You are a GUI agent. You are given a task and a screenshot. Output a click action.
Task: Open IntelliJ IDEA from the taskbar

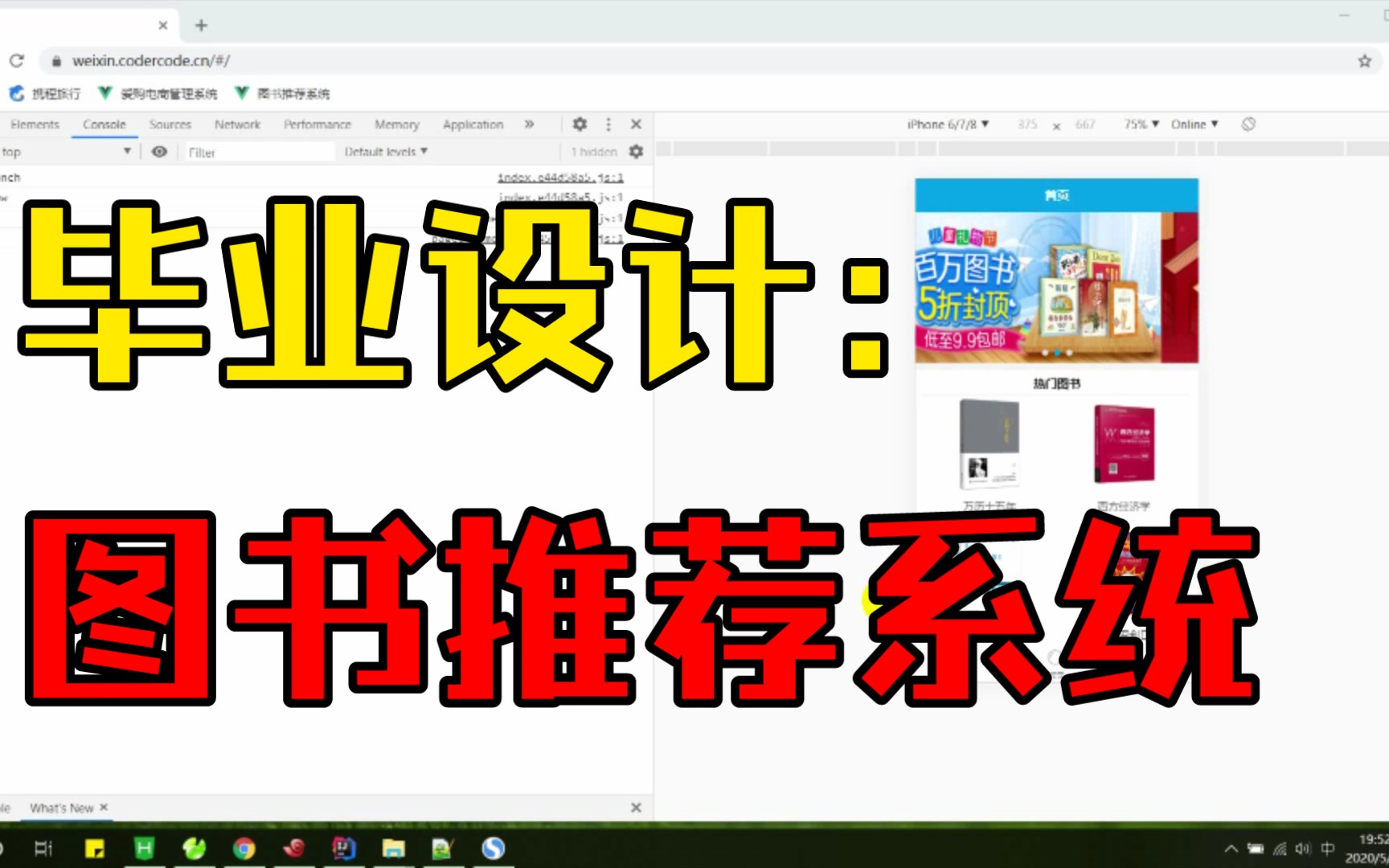point(344,848)
